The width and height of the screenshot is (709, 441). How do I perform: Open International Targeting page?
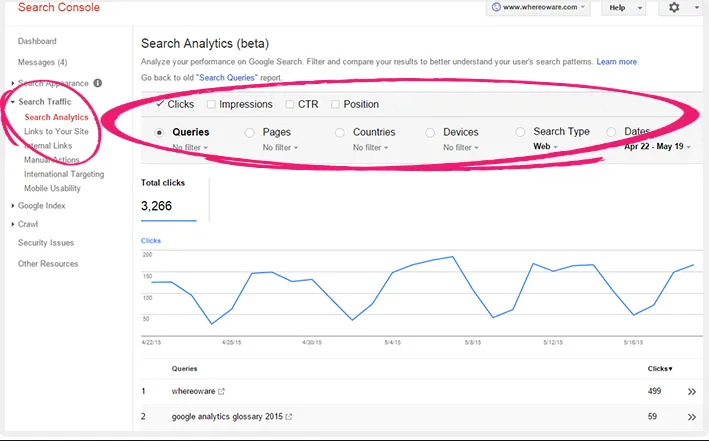tap(64, 174)
